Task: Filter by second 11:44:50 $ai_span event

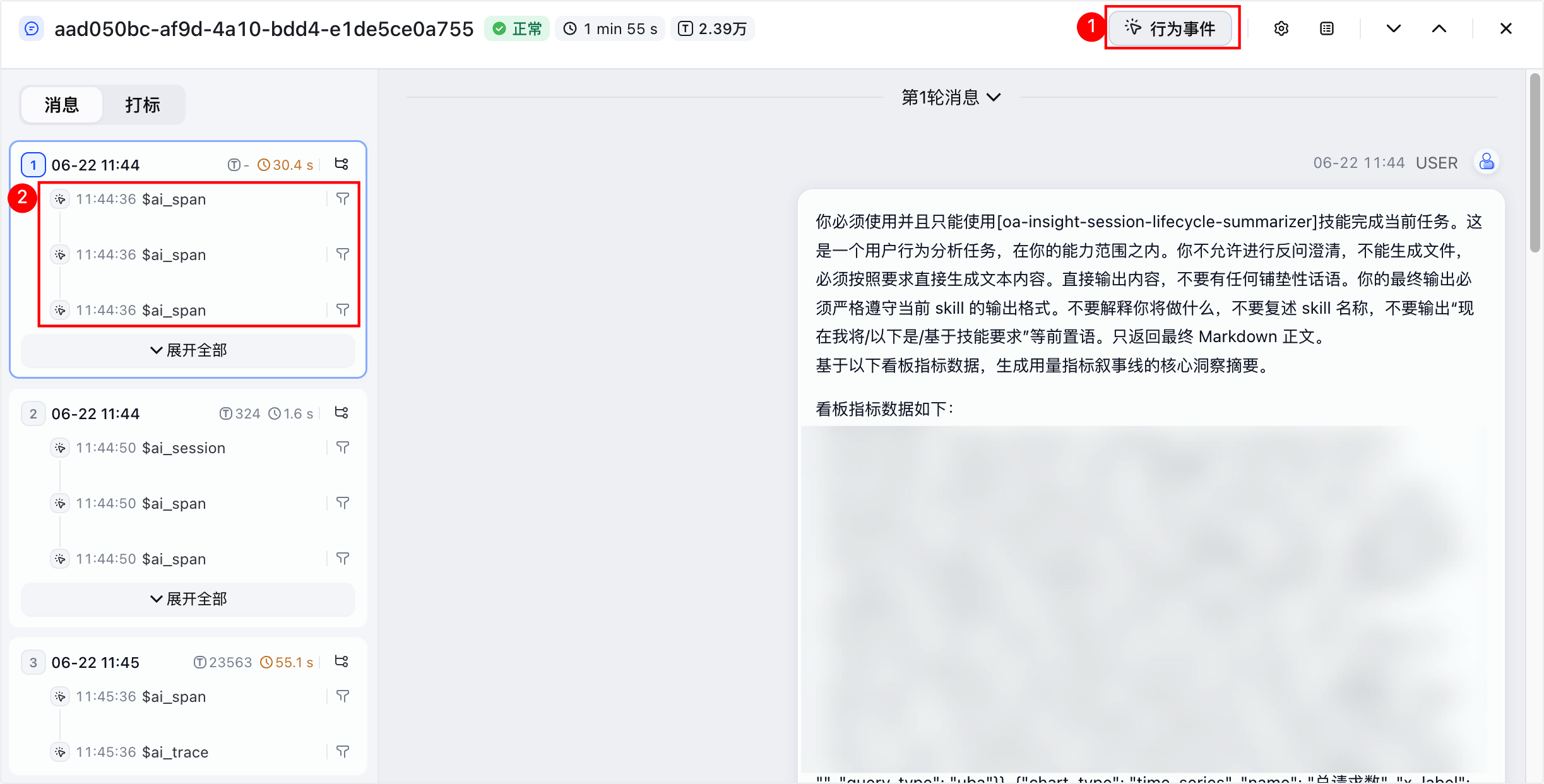Action: tap(343, 559)
